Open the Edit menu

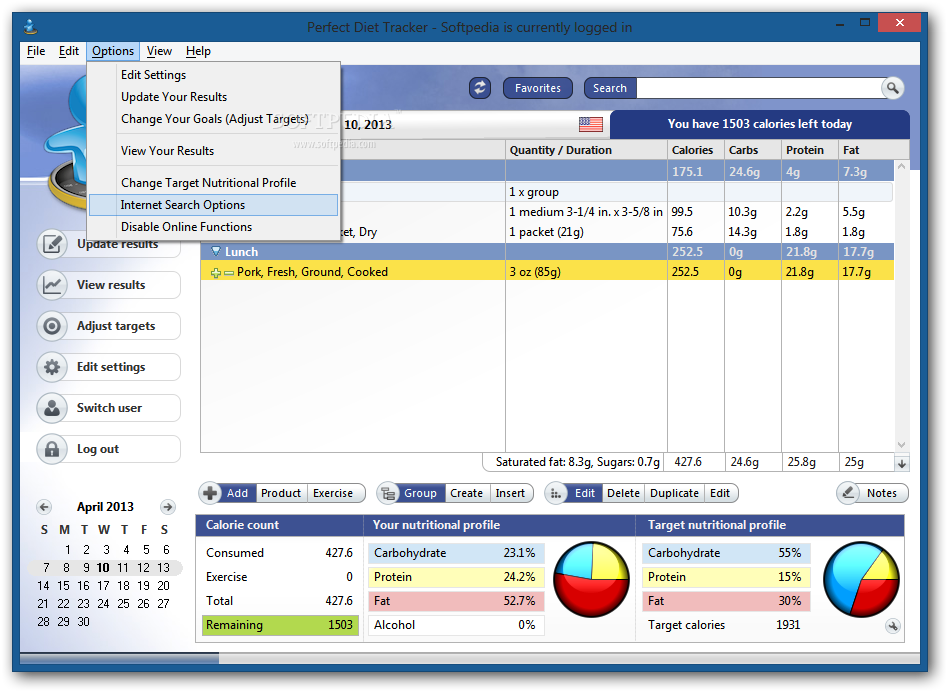(68, 51)
